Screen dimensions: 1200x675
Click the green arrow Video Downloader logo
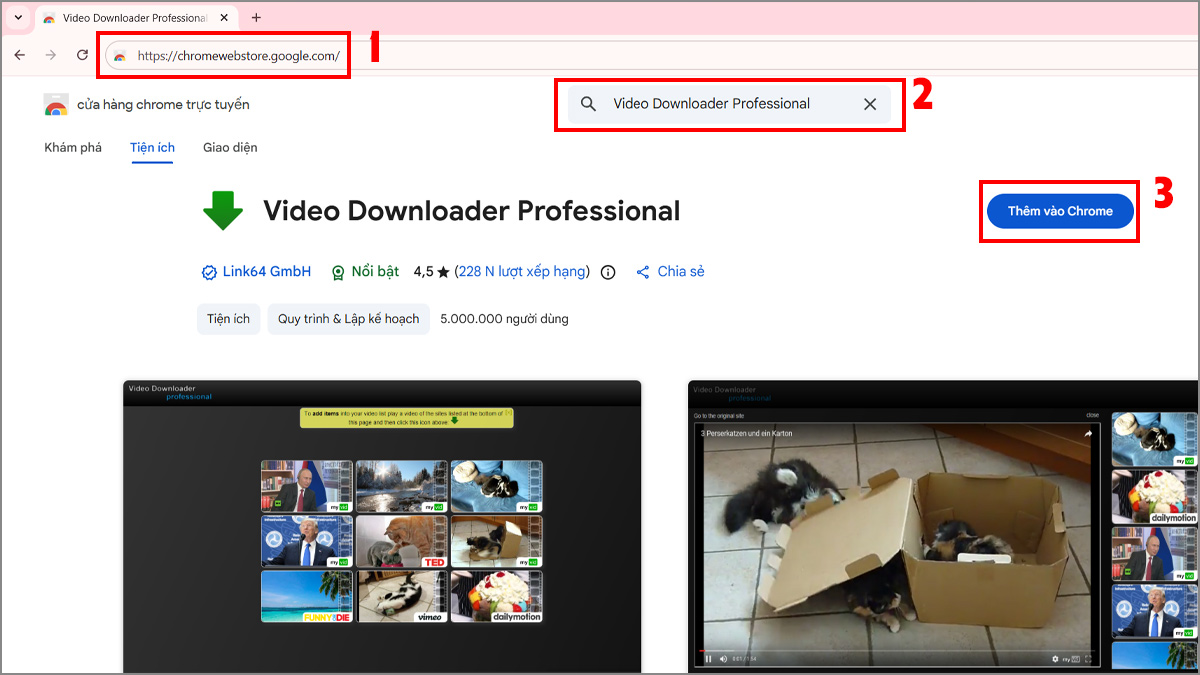click(x=222, y=211)
